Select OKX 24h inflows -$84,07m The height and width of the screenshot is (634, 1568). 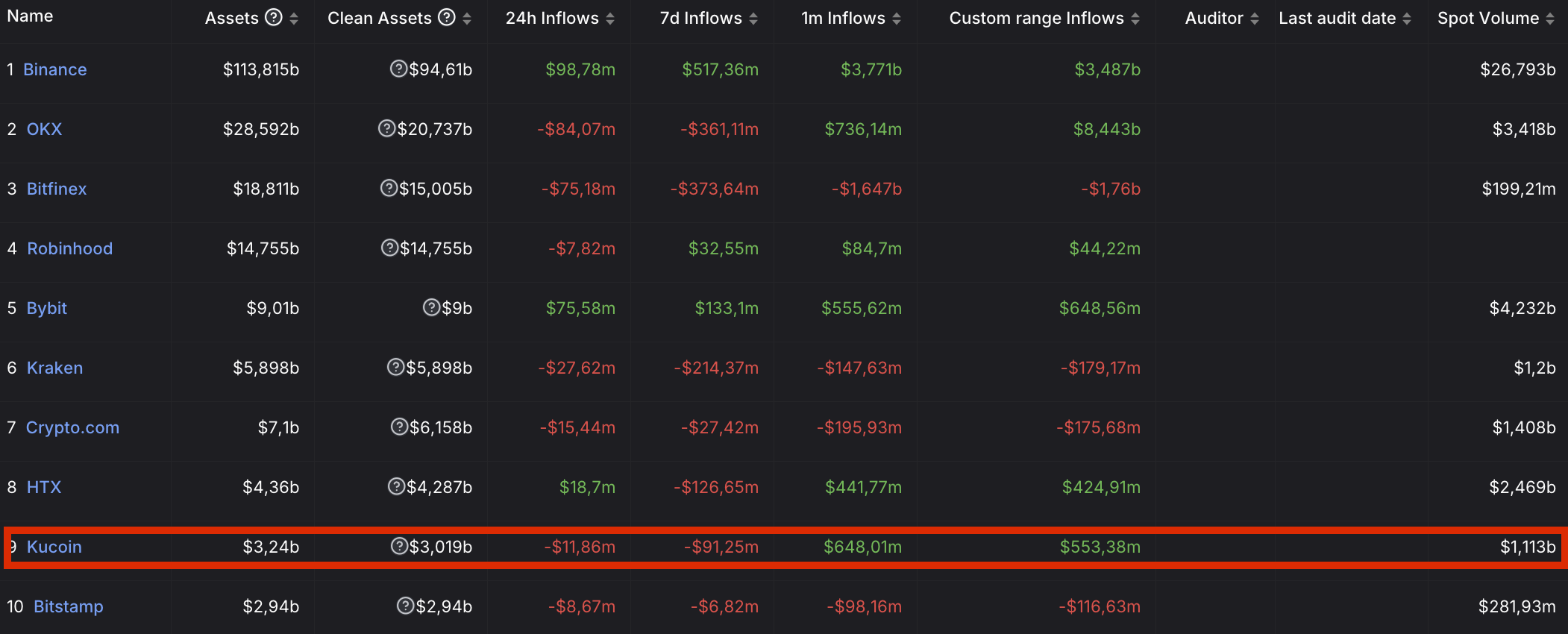(577, 129)
